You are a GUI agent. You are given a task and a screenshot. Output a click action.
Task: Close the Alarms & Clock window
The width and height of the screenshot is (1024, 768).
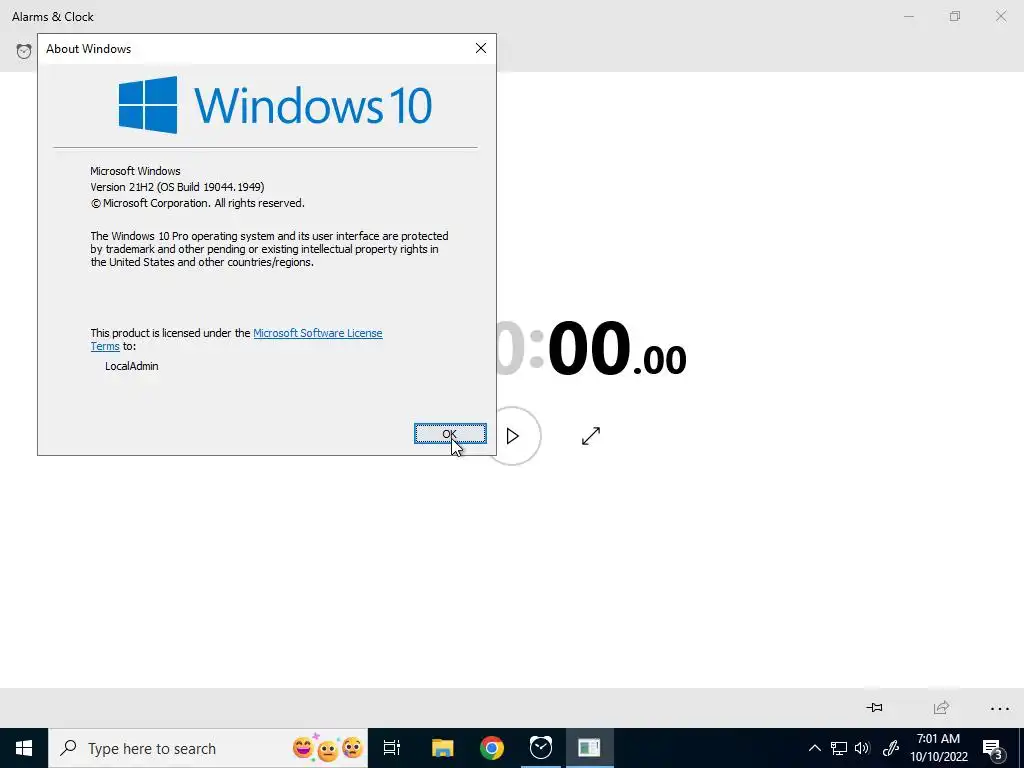1000,16
